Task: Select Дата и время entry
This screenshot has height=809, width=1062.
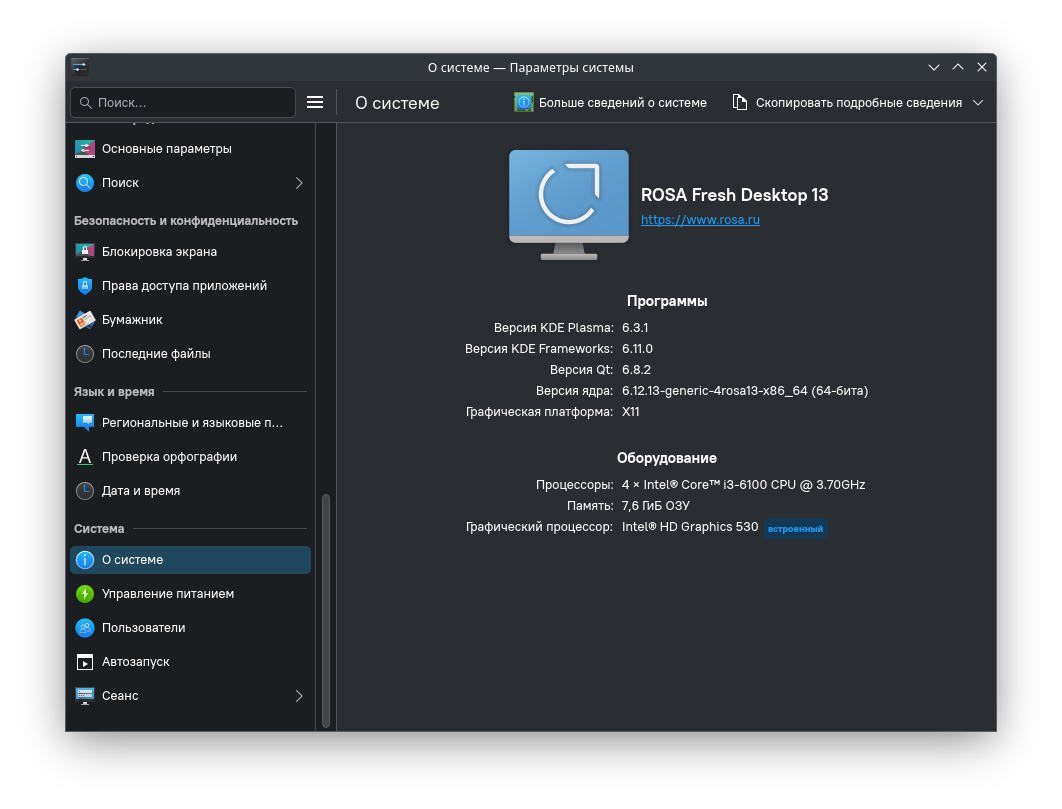Action: (x=141, y=491)
